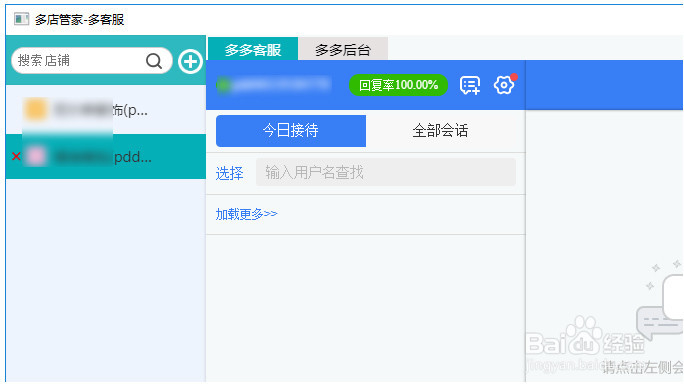684x389 pixels.
Task: Open the settings gear icon
Action: (504, 85)
